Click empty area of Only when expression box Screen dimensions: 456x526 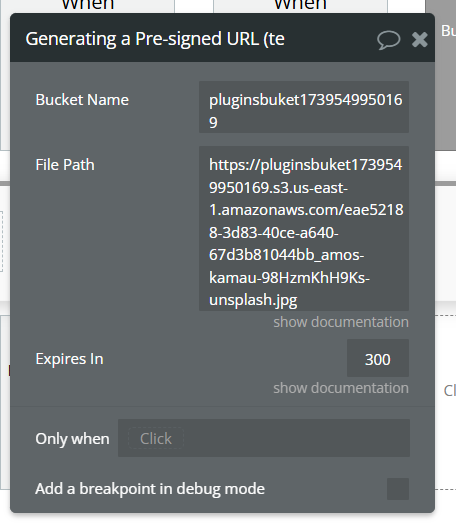pos(295,438)
